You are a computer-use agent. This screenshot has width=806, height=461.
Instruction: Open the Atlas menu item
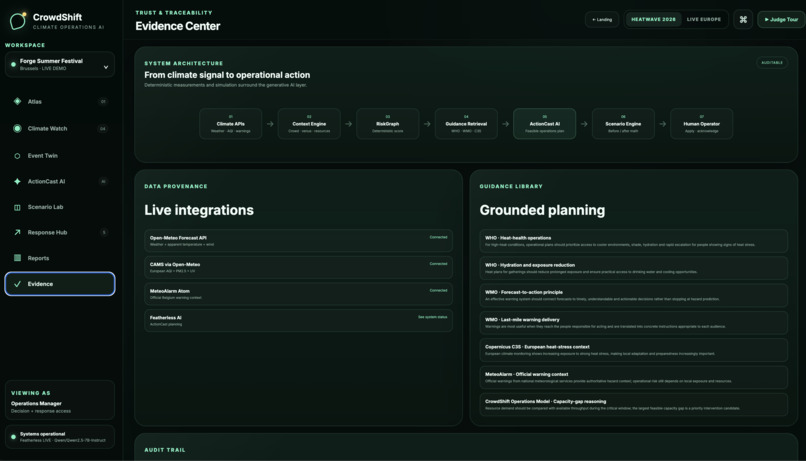pos(60,101)
